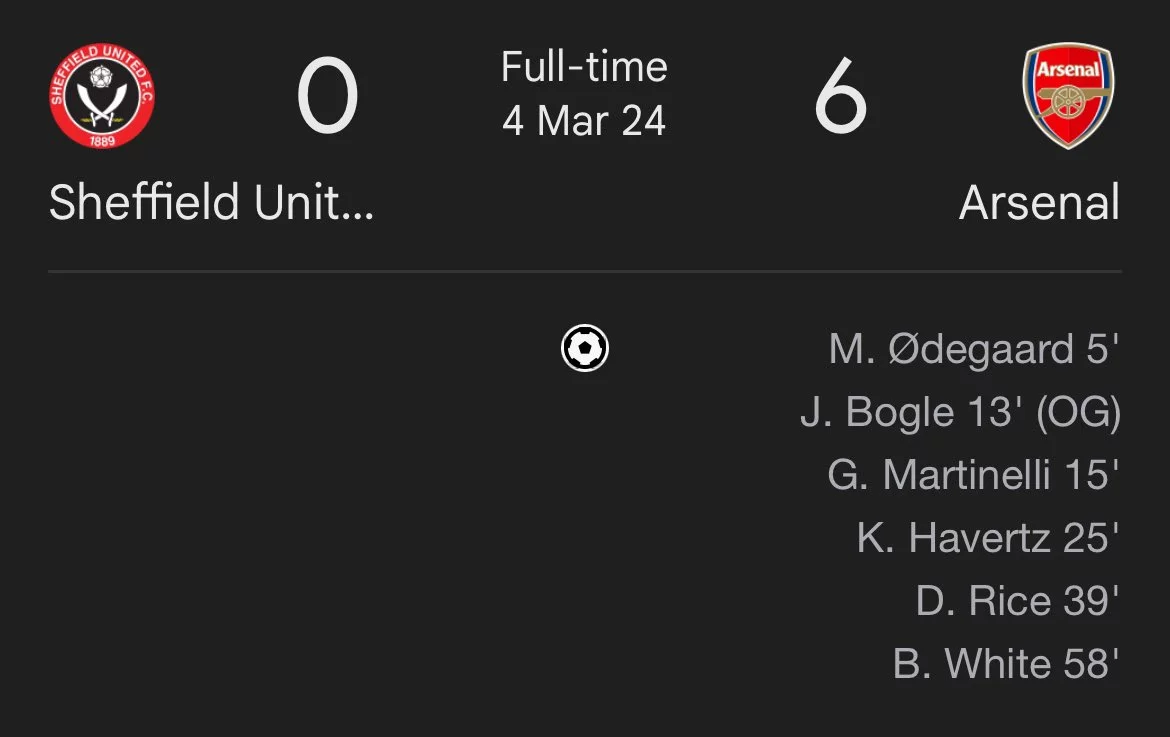
Task: Click the Full-time match status label
Action: [584, 66]
